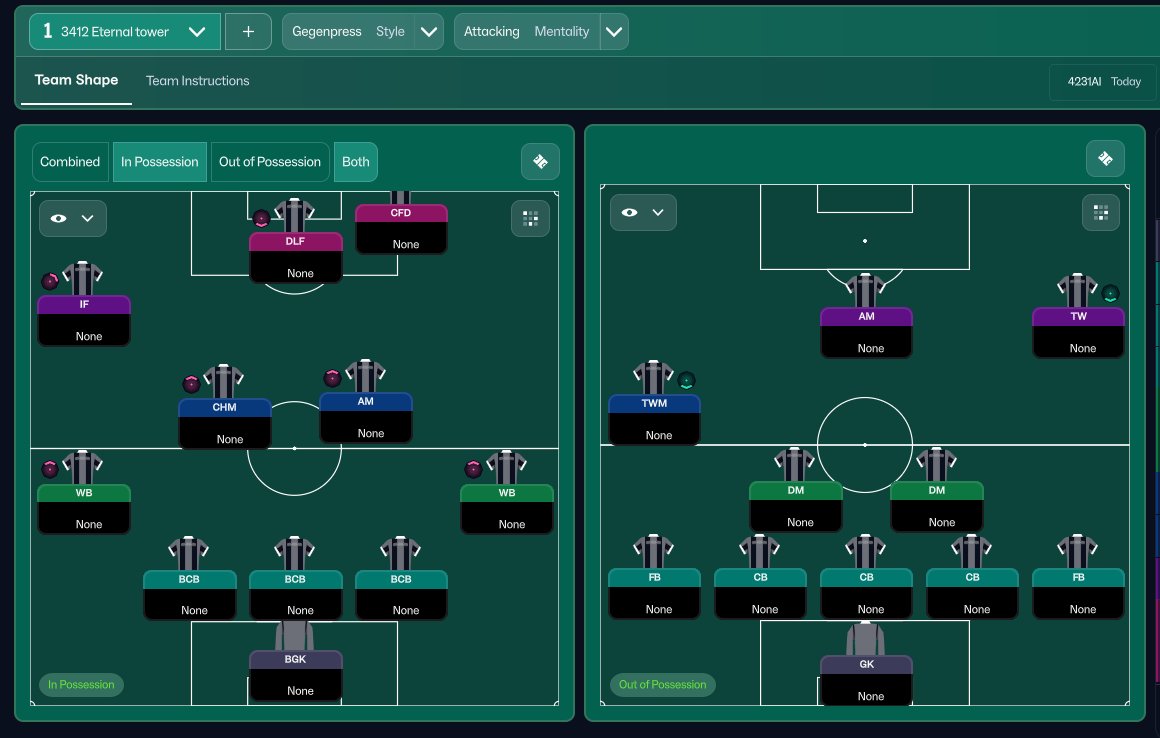Select the GK goalkeeper role card
1160x738 pixels.
(866, 680)
